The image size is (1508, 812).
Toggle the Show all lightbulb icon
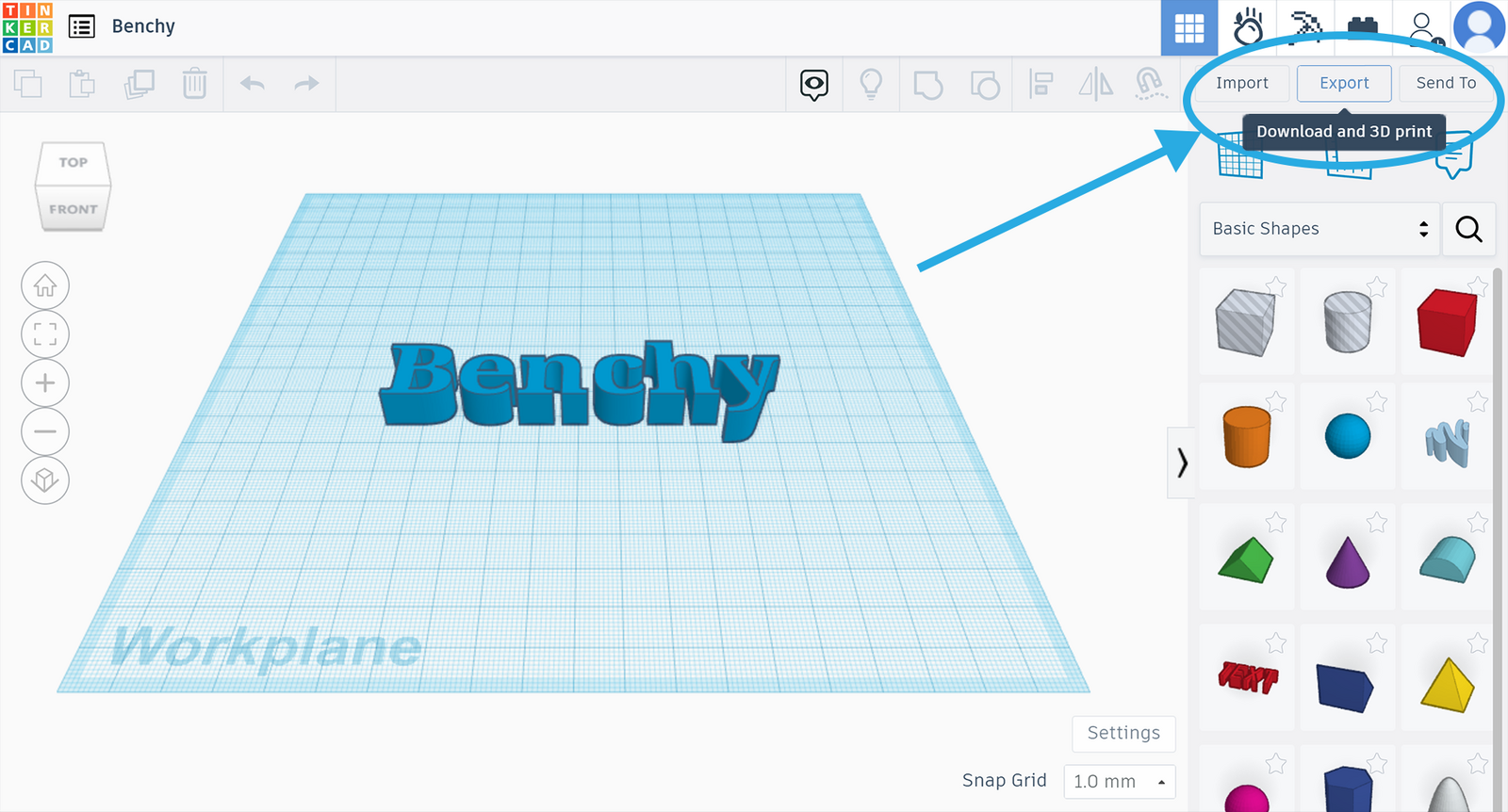(x=871, y=84)
